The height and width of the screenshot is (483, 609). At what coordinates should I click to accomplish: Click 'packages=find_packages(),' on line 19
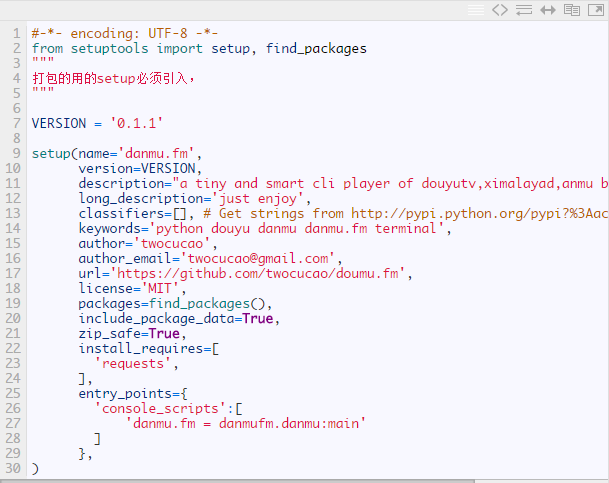[176, 304]
